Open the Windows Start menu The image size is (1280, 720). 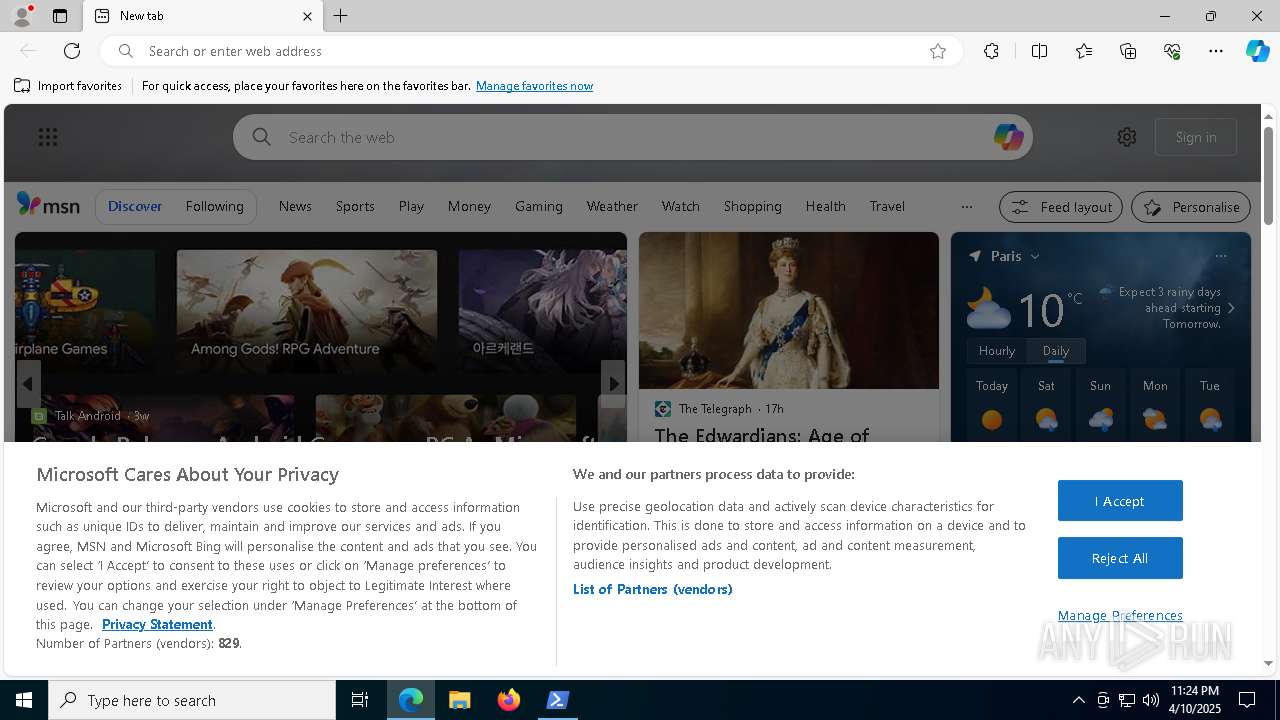tap(24, 700)
